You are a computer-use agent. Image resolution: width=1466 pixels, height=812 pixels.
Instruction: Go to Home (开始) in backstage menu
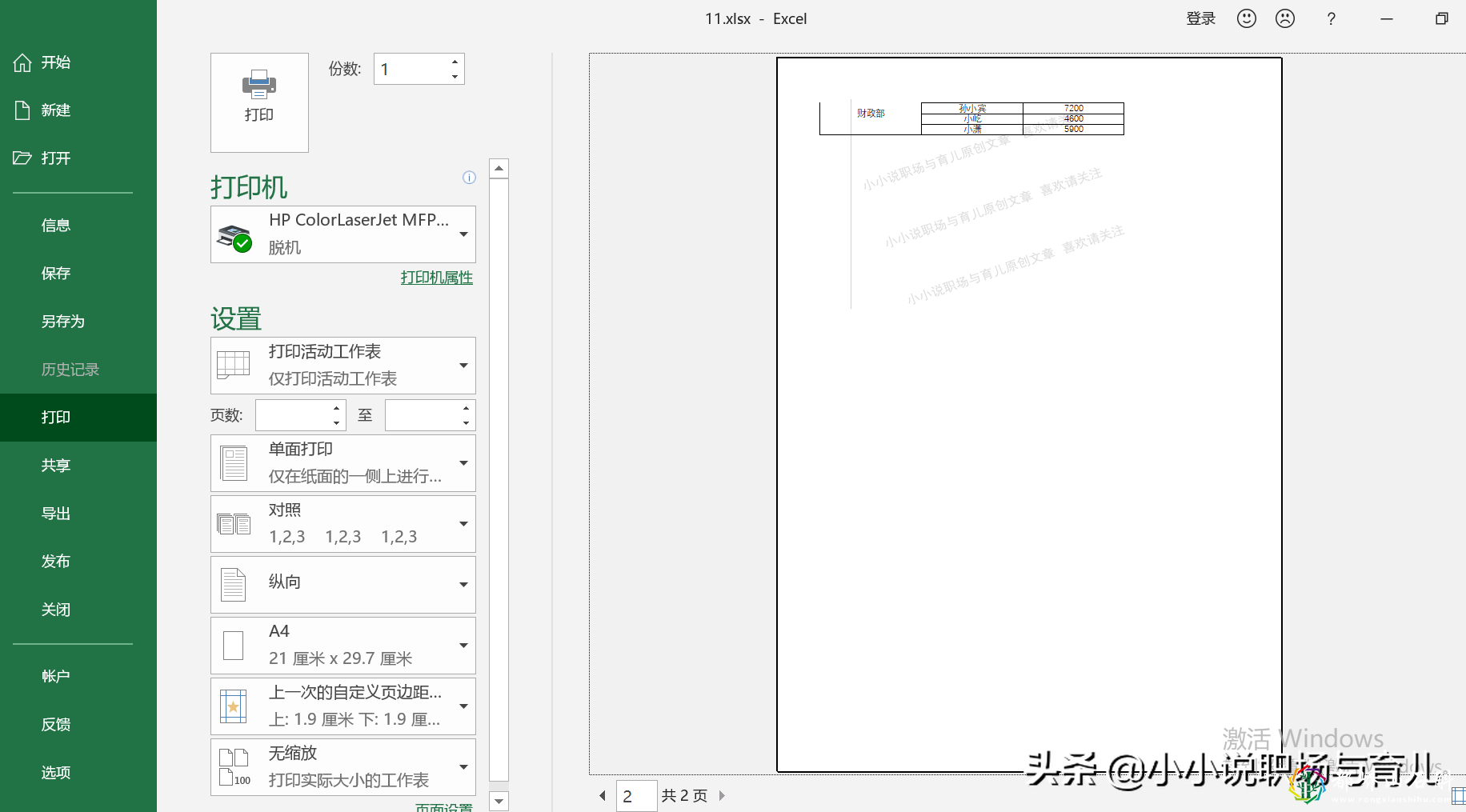pos(78,62)
